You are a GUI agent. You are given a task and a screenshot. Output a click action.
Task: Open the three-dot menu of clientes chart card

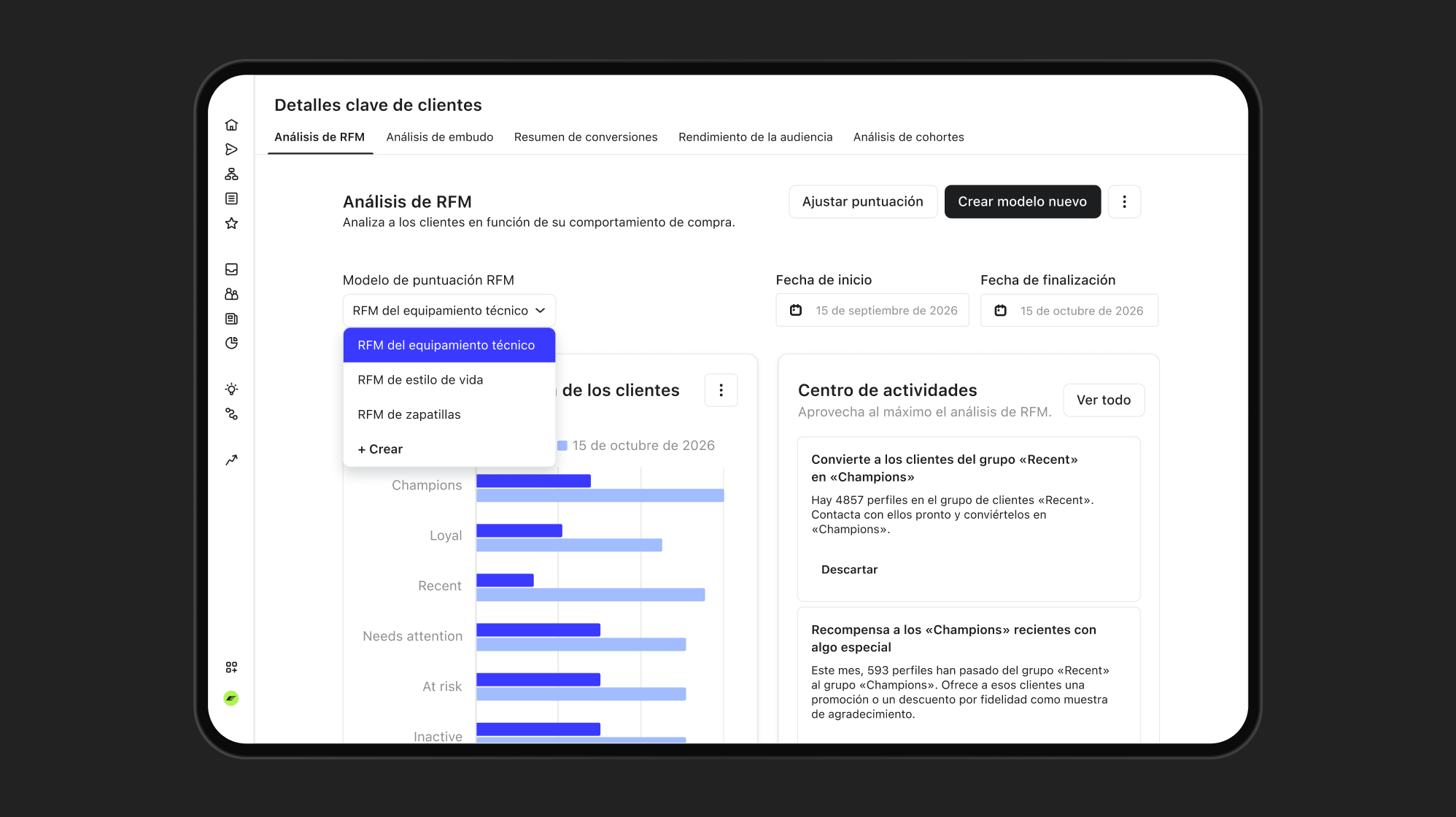721,390
